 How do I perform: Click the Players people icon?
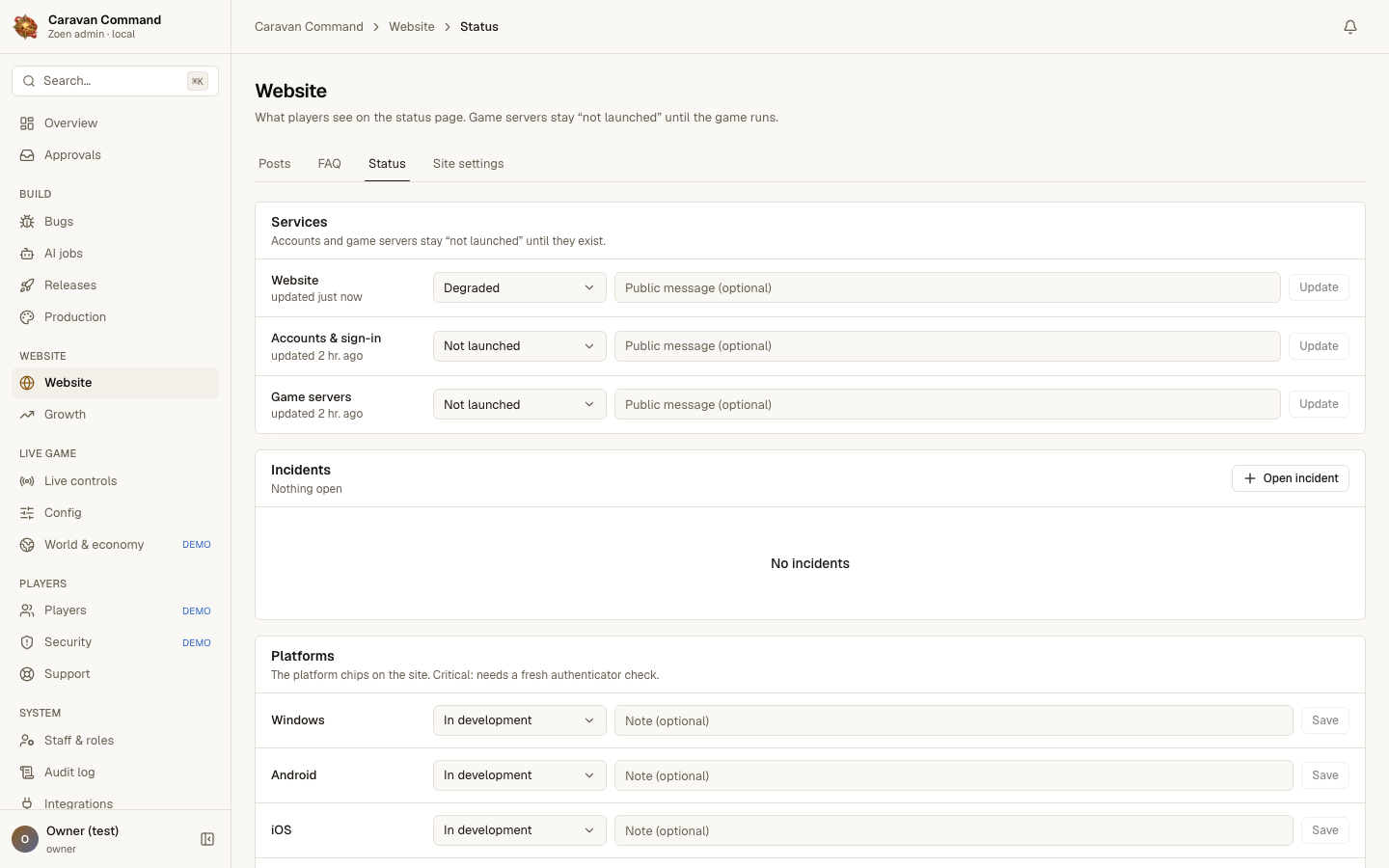tap(27, 610)
